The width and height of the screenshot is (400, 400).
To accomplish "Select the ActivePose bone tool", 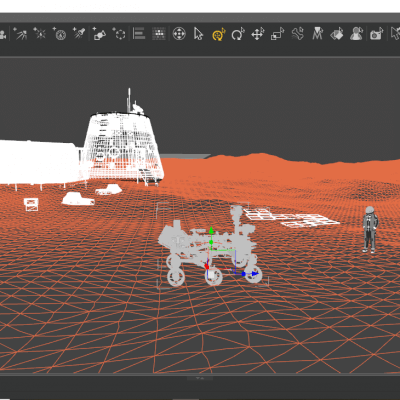I will click(298, 34).
